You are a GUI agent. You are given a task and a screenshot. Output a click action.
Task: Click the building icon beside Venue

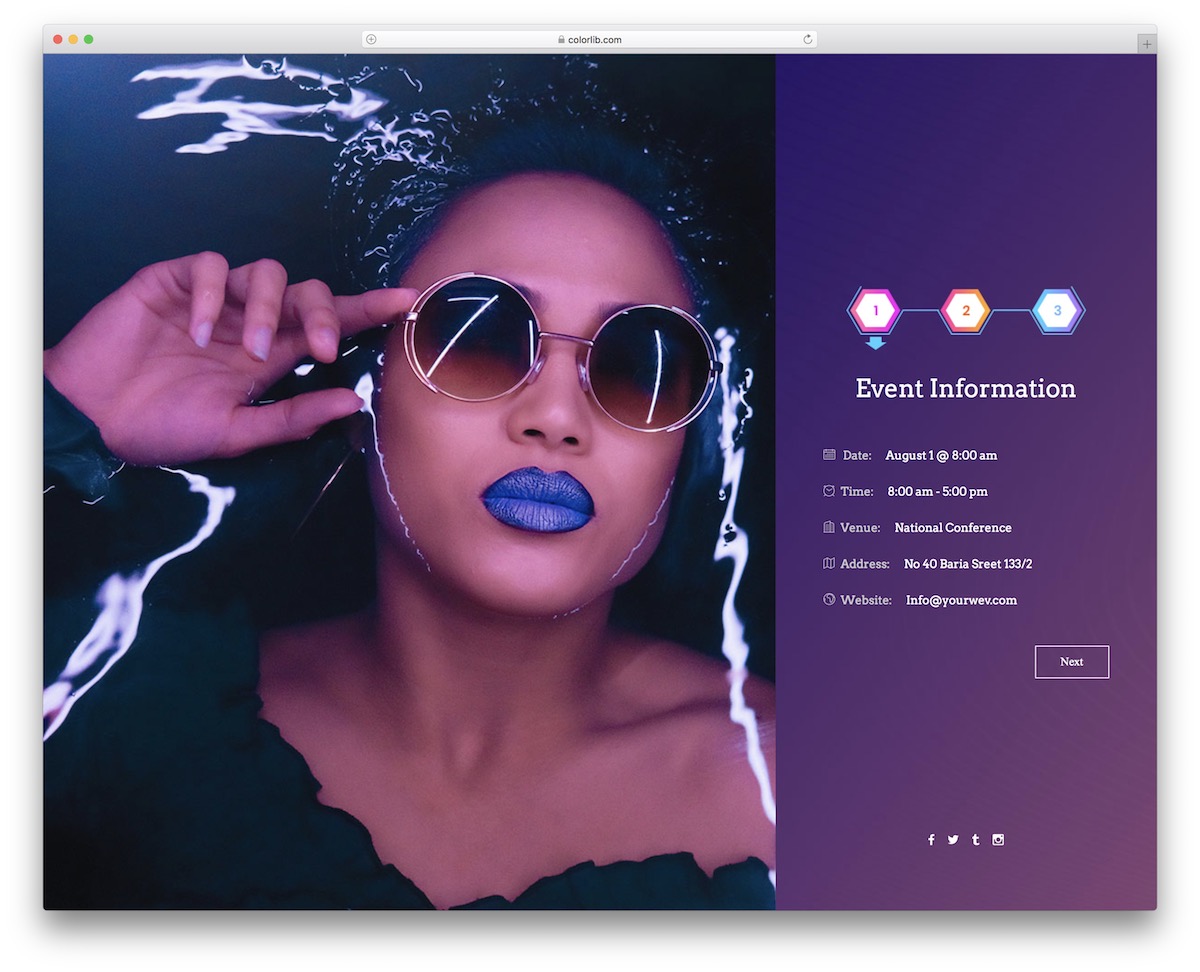[829, 527]
